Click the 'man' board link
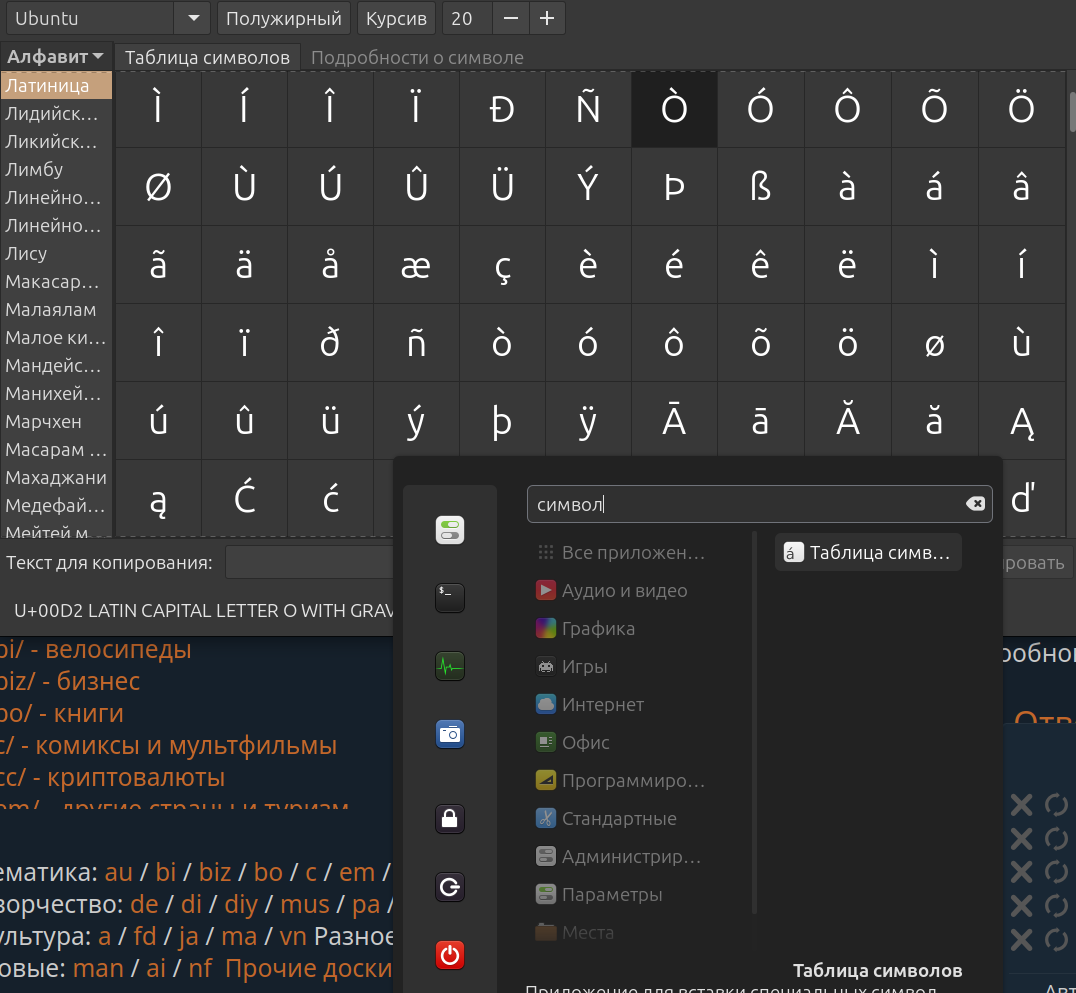Screen dimensions: 1076x993 point(98,968)
